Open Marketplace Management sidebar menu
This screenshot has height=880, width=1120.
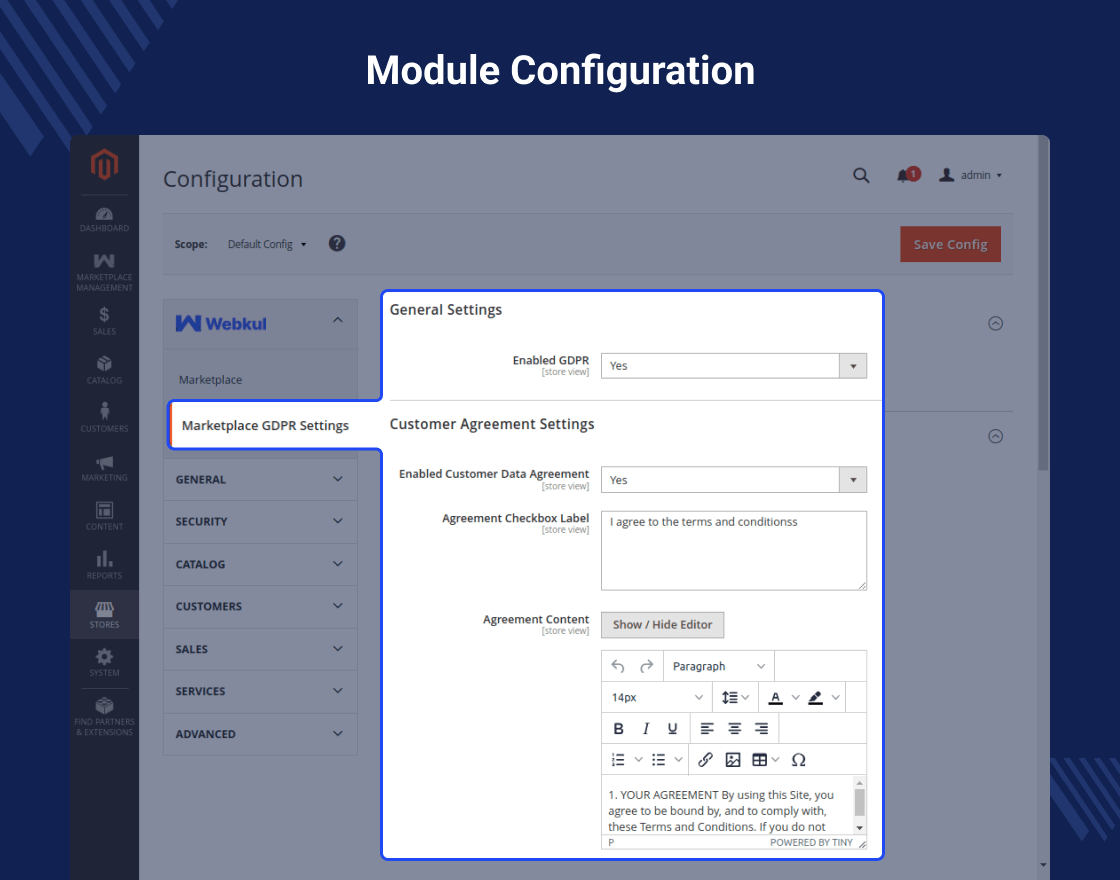click(x=104, y=272)
